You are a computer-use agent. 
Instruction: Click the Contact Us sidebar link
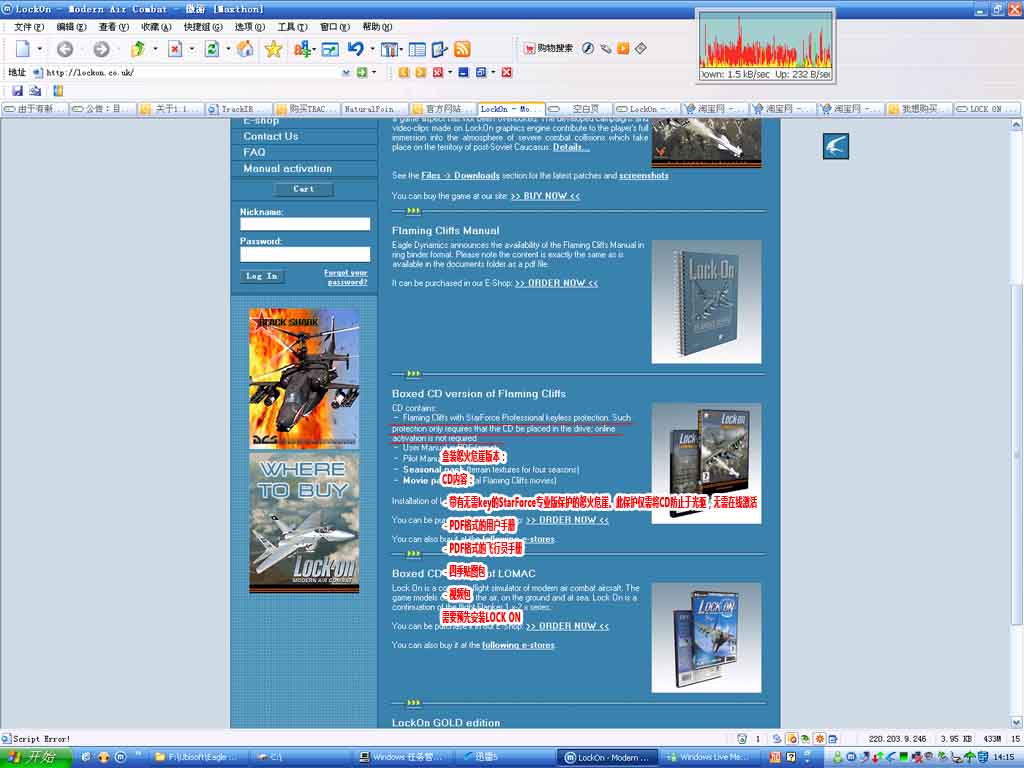click(270, 136)
